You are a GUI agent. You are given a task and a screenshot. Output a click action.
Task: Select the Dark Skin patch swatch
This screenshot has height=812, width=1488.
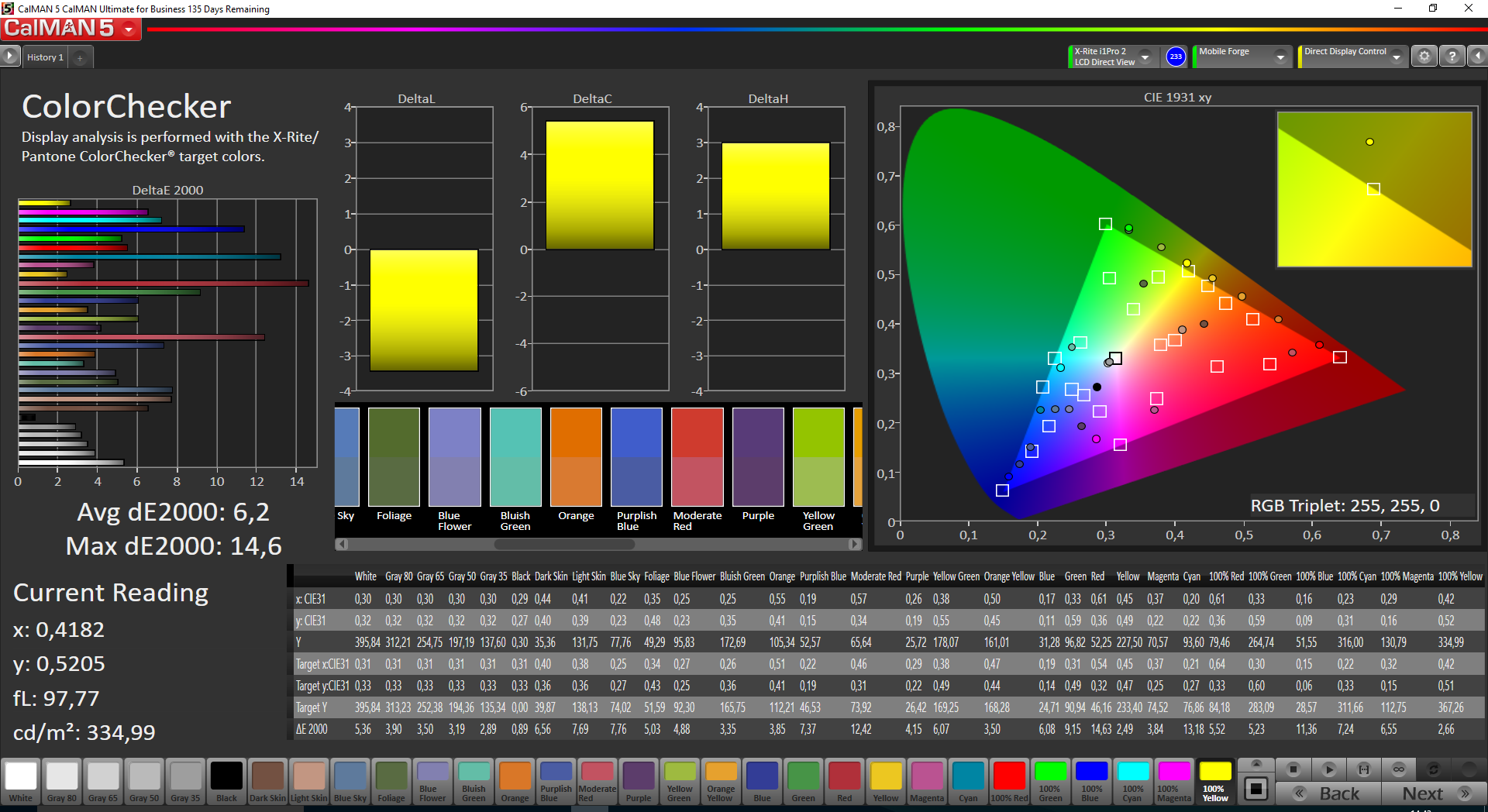click(268, 782)
